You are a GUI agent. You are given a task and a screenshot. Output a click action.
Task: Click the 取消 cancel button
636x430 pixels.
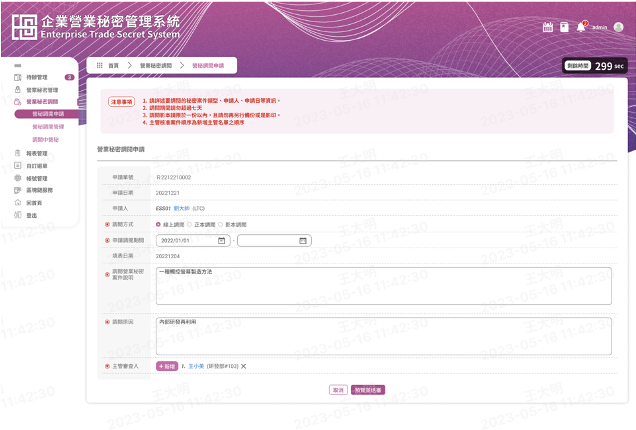pos(338,390)
